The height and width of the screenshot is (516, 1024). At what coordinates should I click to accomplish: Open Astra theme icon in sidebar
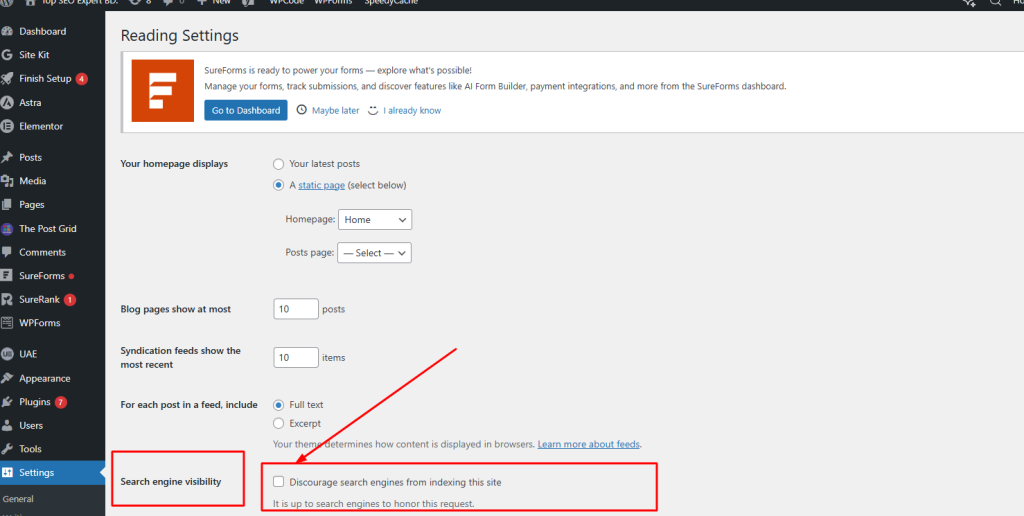(x=8, y=103)
